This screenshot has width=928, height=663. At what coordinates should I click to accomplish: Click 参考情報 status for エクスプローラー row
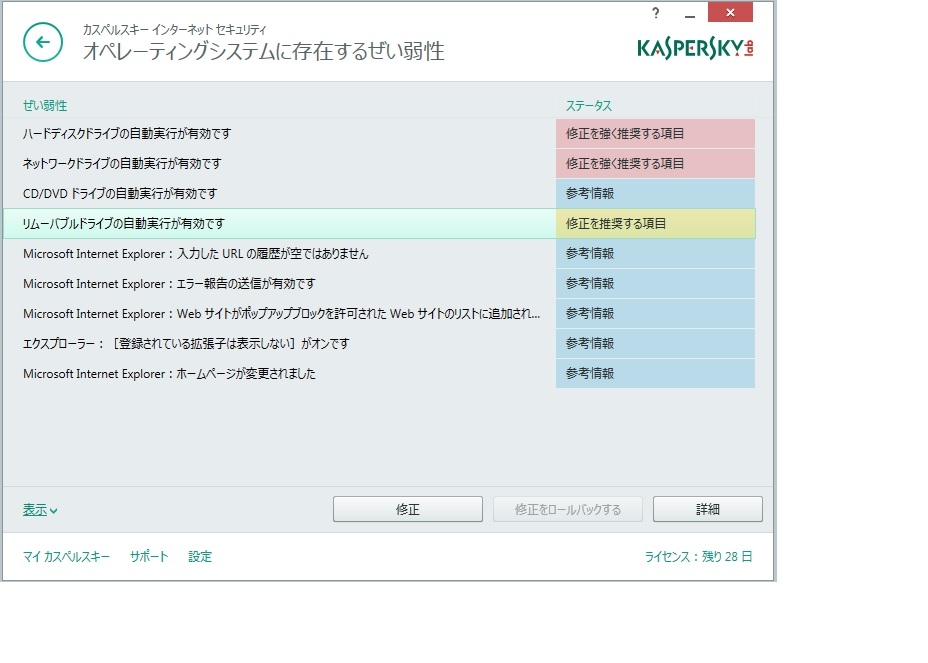(x=655, y=344)
